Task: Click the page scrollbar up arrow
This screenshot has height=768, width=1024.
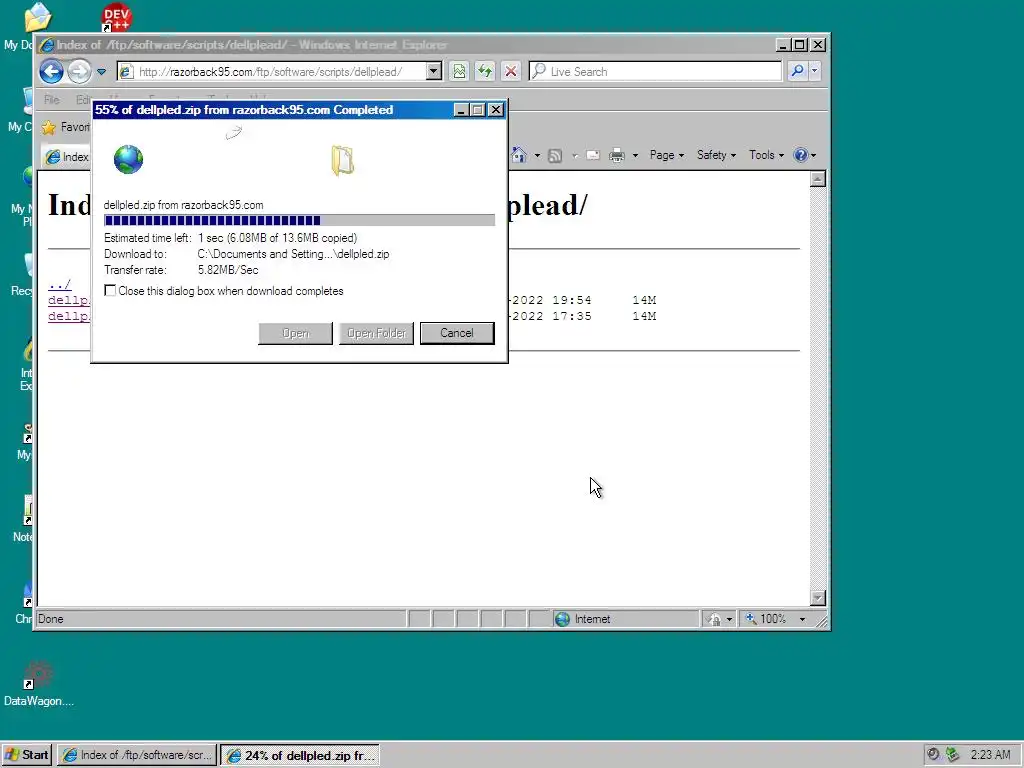Action: (818, 179)
